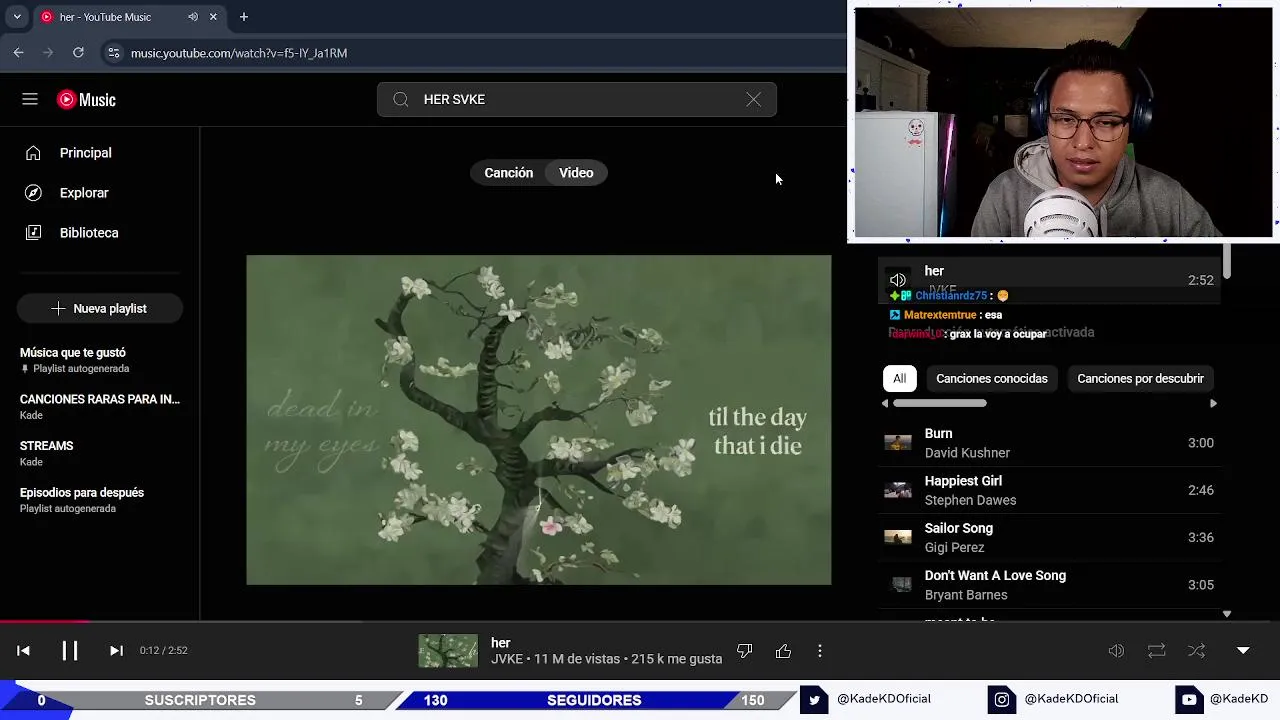Image resolution: width=1280 pixels, height=720 pixels.
Task: Switch to Video mode
Action: click(576, 173)
